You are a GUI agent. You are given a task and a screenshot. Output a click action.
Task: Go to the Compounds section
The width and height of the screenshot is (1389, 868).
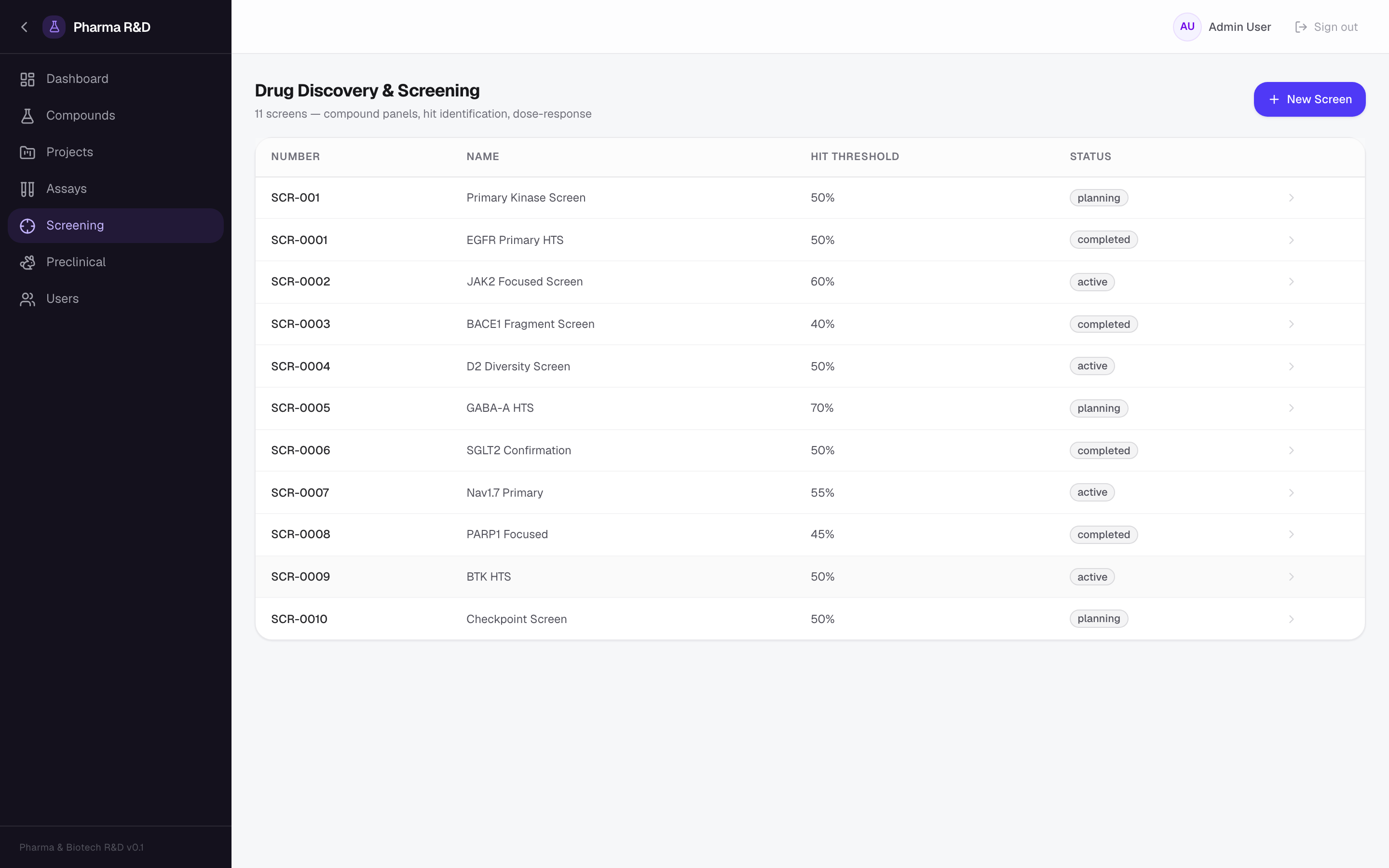115,116
